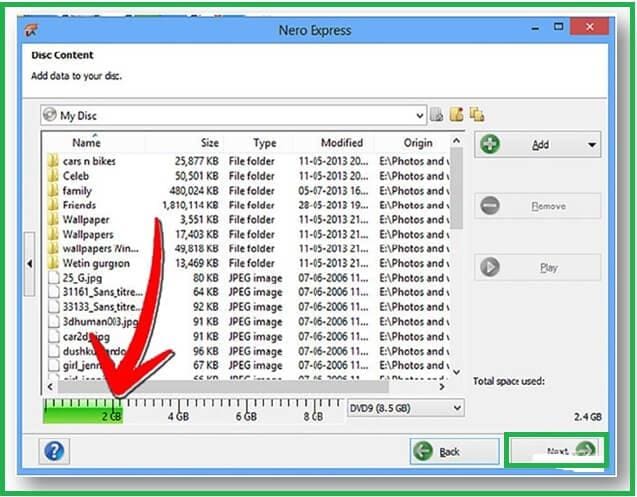Sort by the Origin column header
This screenshot has height=497, width=637.
tap(418, 143)
